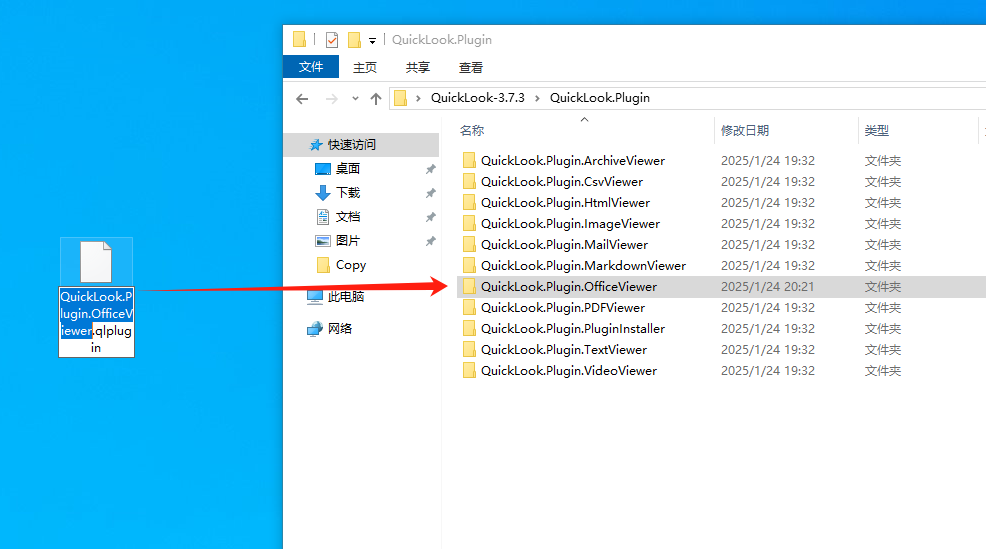Viewport: 986px width, 549px height.
Task: Open the quick access toolbar customize dropdown
Action: [372, 41]
